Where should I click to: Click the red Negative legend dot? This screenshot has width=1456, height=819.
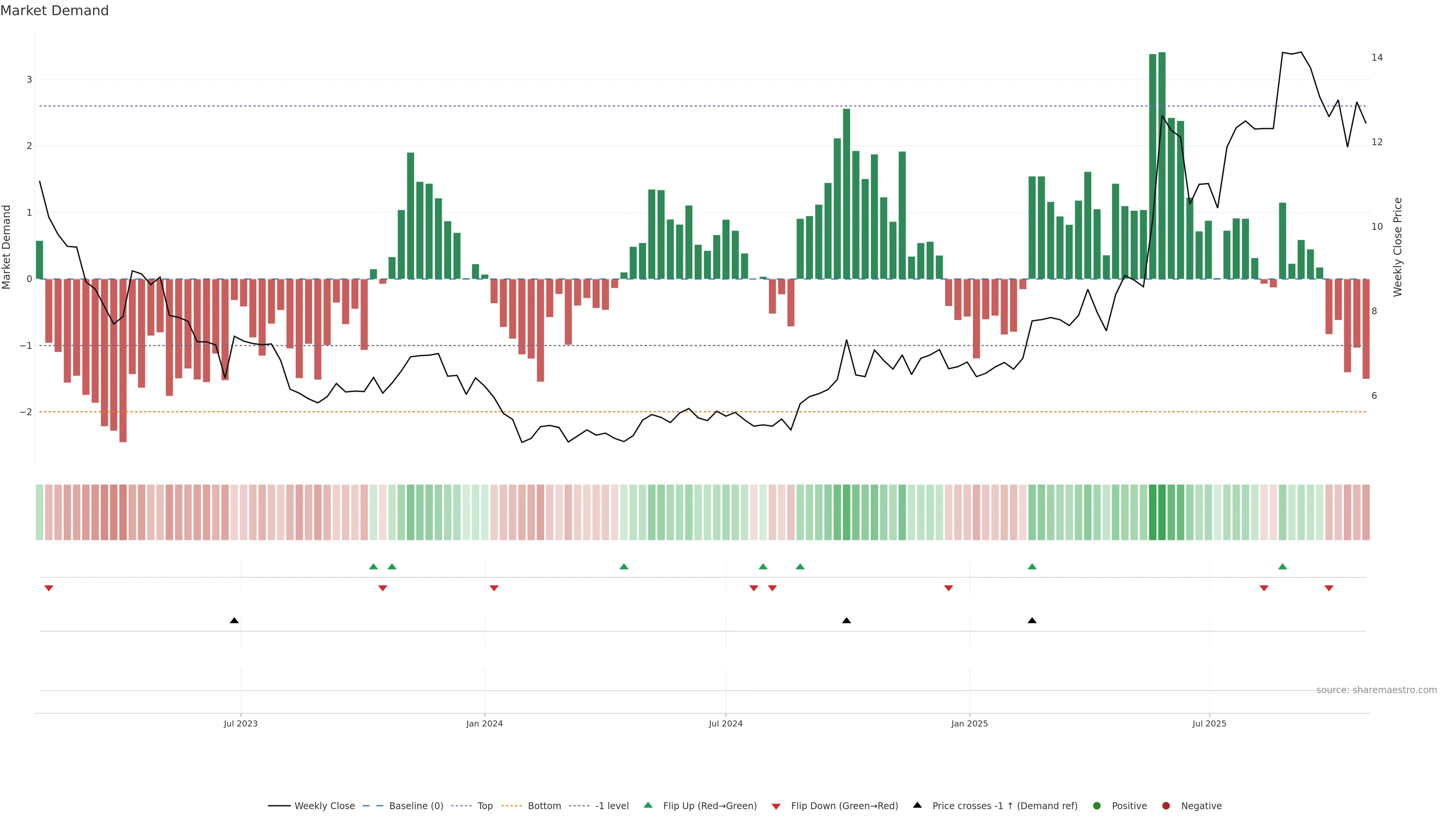coord(1166,806)
